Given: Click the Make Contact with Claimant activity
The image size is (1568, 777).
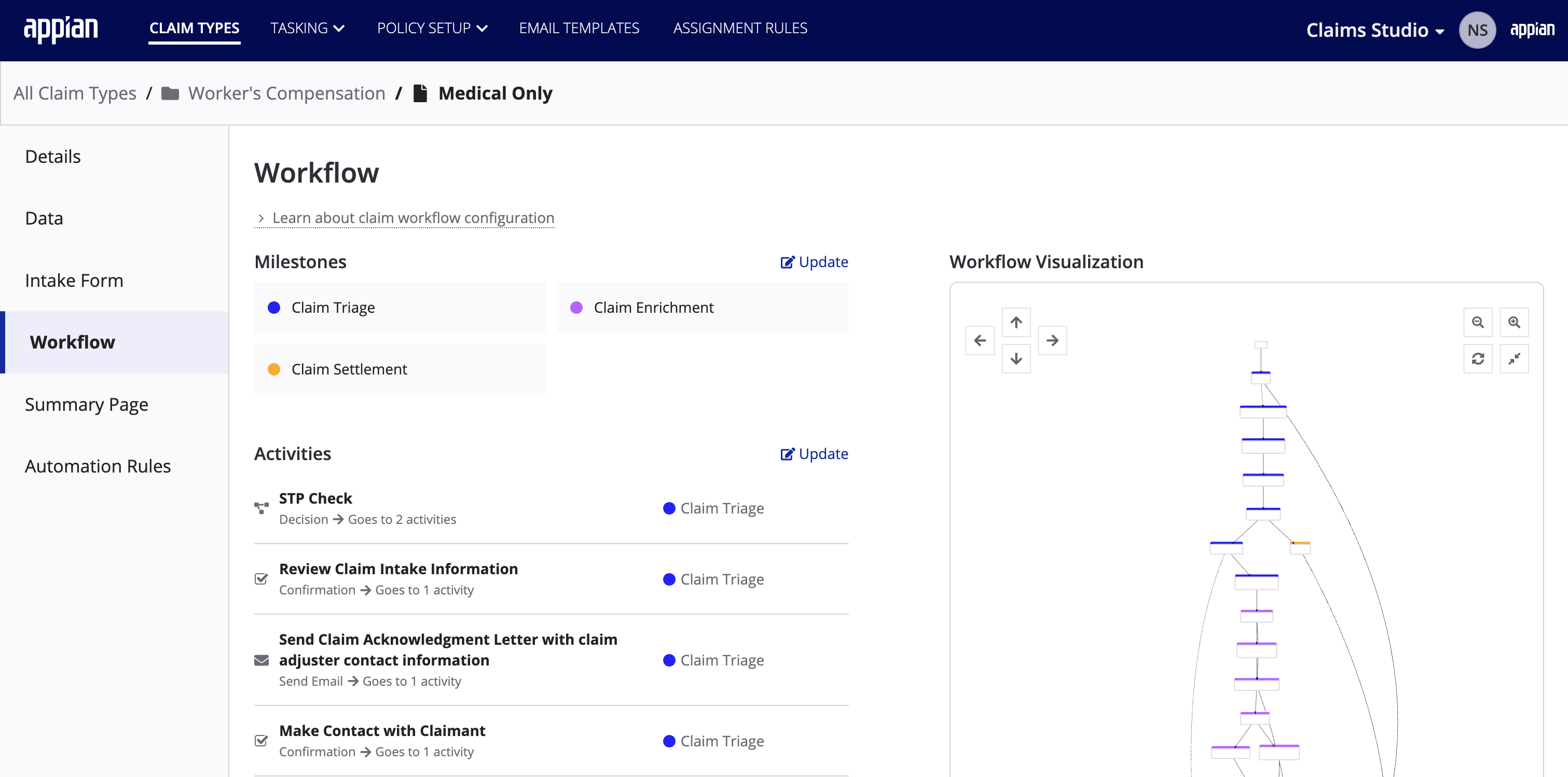Looking at the screenshot, I should (382, 731).
